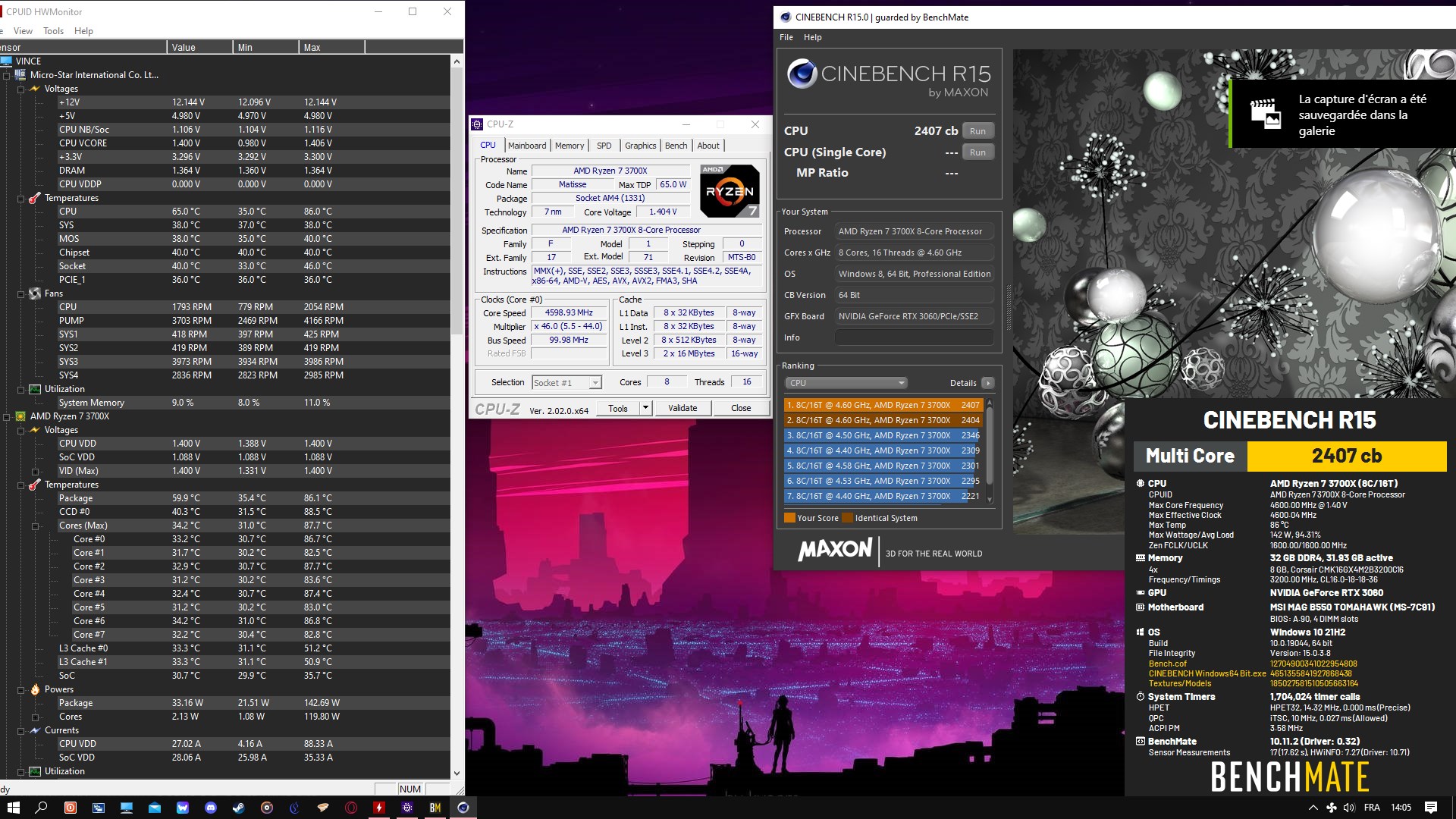Image resolution: width=1456 pixels, height=819 pixels.
Task: Open fan control tray icon
Action: click(1332, 808)
